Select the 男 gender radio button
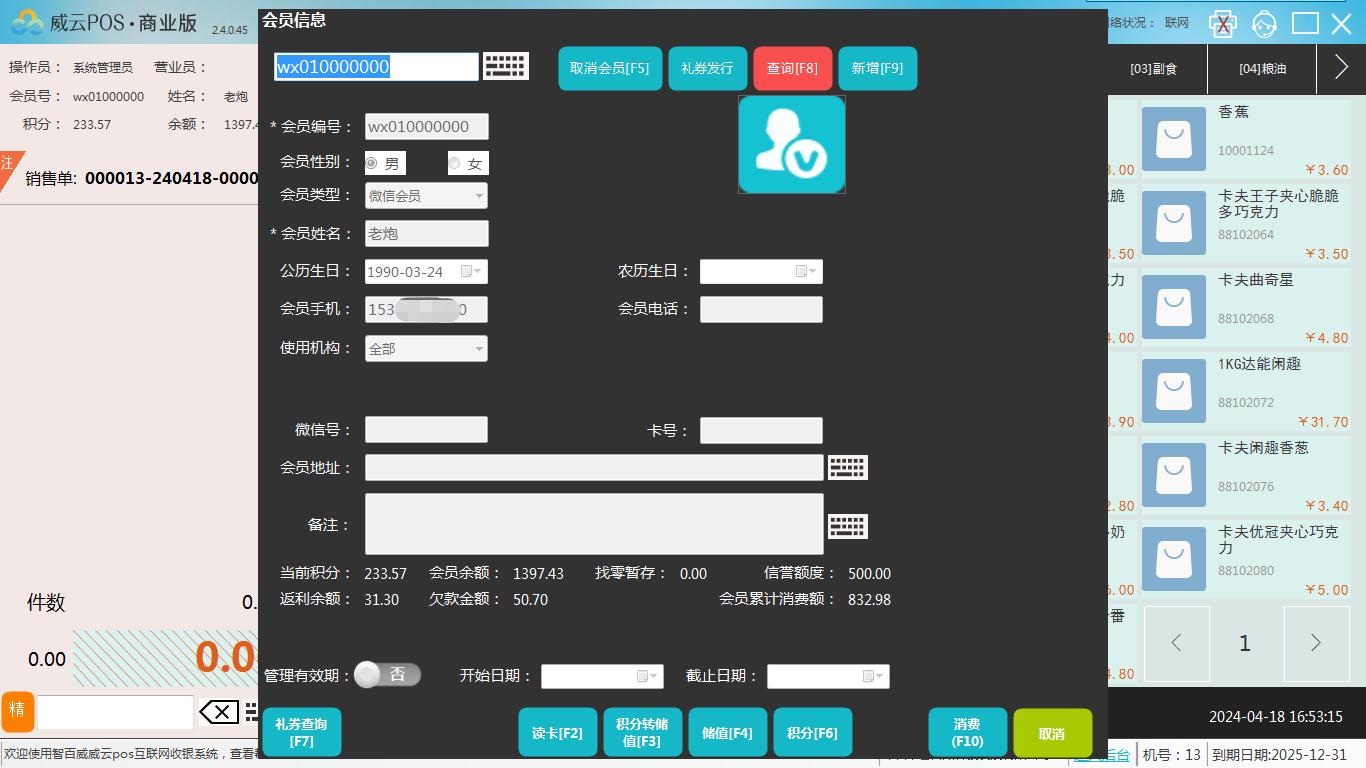Image resolution: width=1366 pixels, height=768 pixels. [372, 163]
